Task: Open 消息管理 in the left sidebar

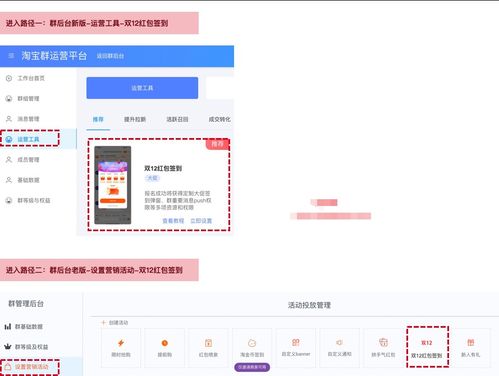Action: click(x=28, y=119)
